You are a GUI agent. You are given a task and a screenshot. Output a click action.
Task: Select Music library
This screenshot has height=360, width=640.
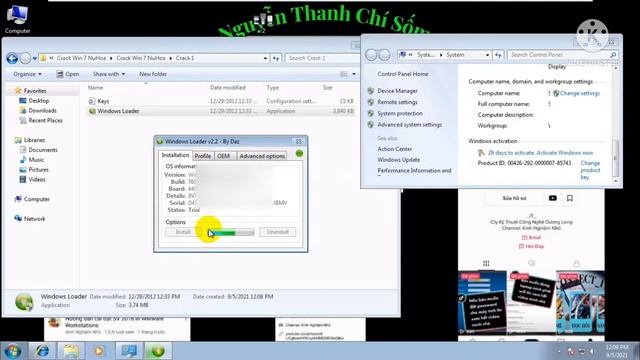pyautogui.click(x=36, y=160)
